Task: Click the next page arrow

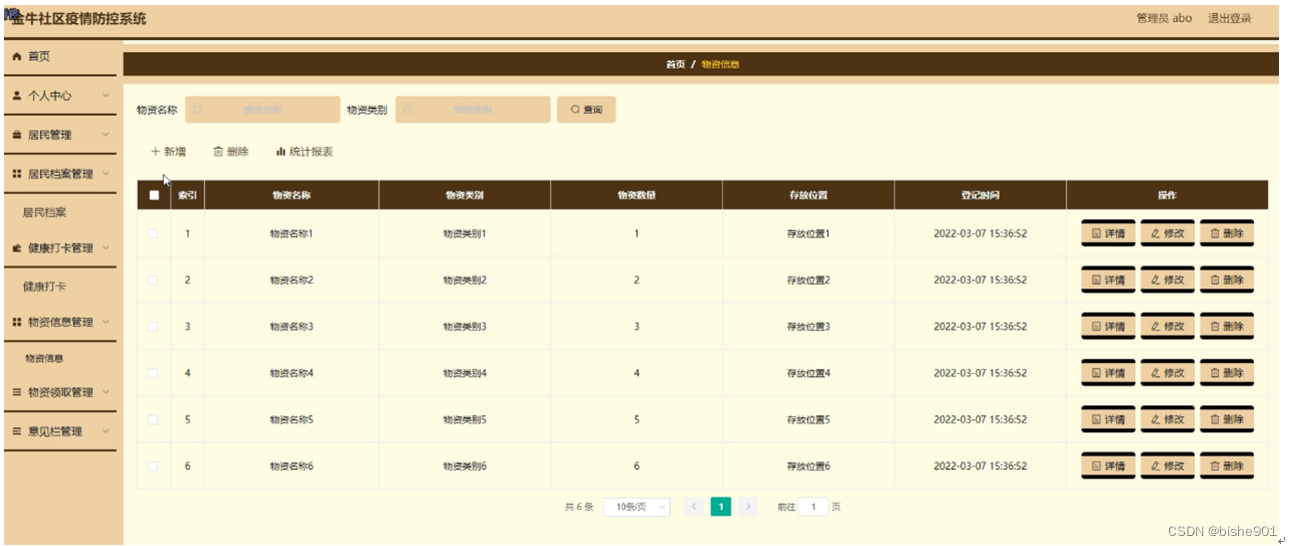Action: coord(748,507)
